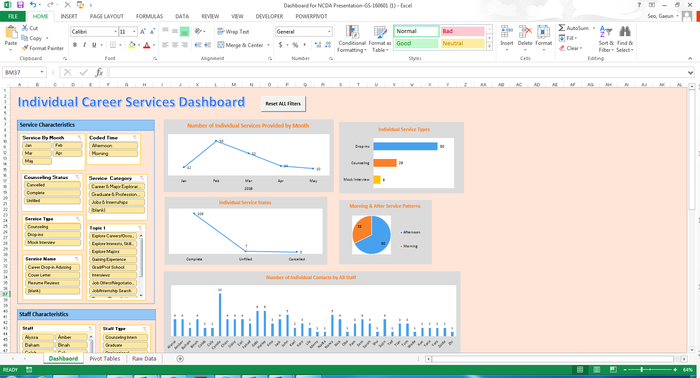The image size is (700, 378).
Task: Toggle bold formatting
Action: (x=75, y=45)
